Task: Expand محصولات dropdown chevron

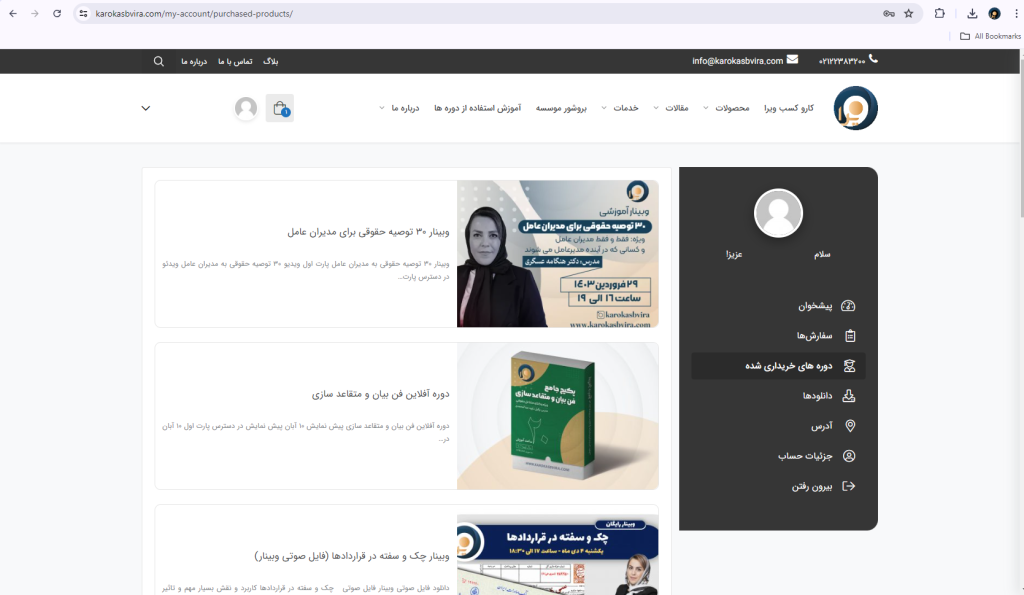Action: (x=705, y=108)
